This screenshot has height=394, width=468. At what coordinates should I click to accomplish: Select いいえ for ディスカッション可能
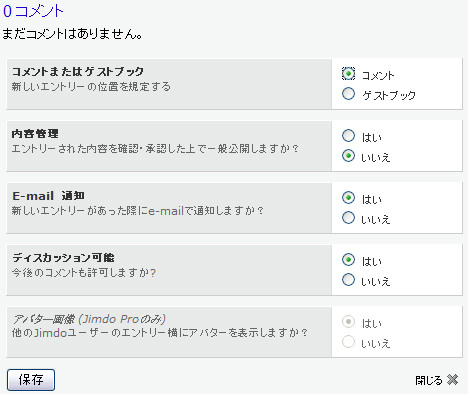tap(348, 280)
